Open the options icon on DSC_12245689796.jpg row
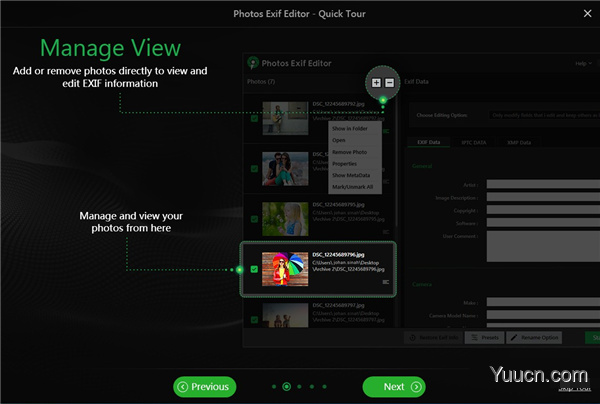600x404 pixels. (x=386, y=282)
